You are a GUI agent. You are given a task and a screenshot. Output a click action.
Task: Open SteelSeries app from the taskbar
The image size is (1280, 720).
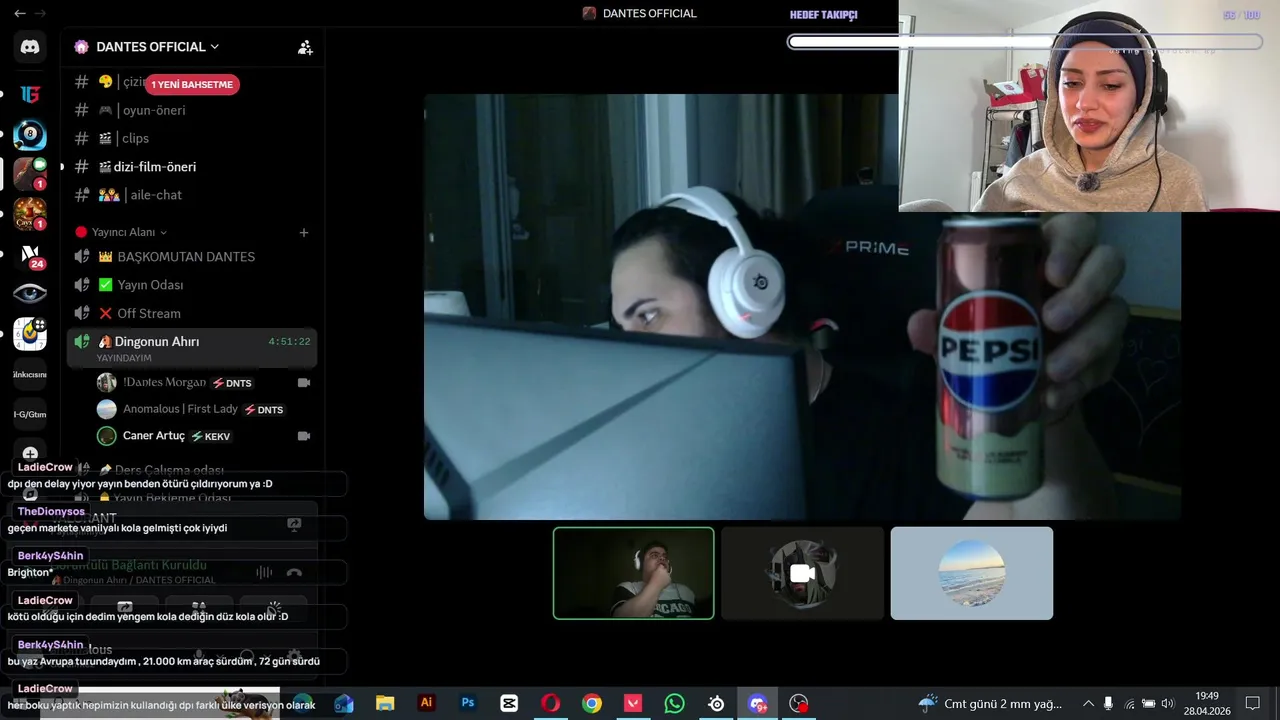click(716, 703)
